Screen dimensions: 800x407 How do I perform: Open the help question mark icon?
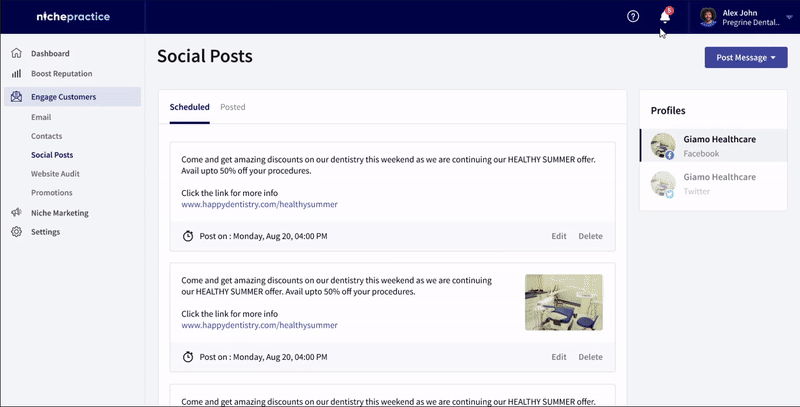633,16
